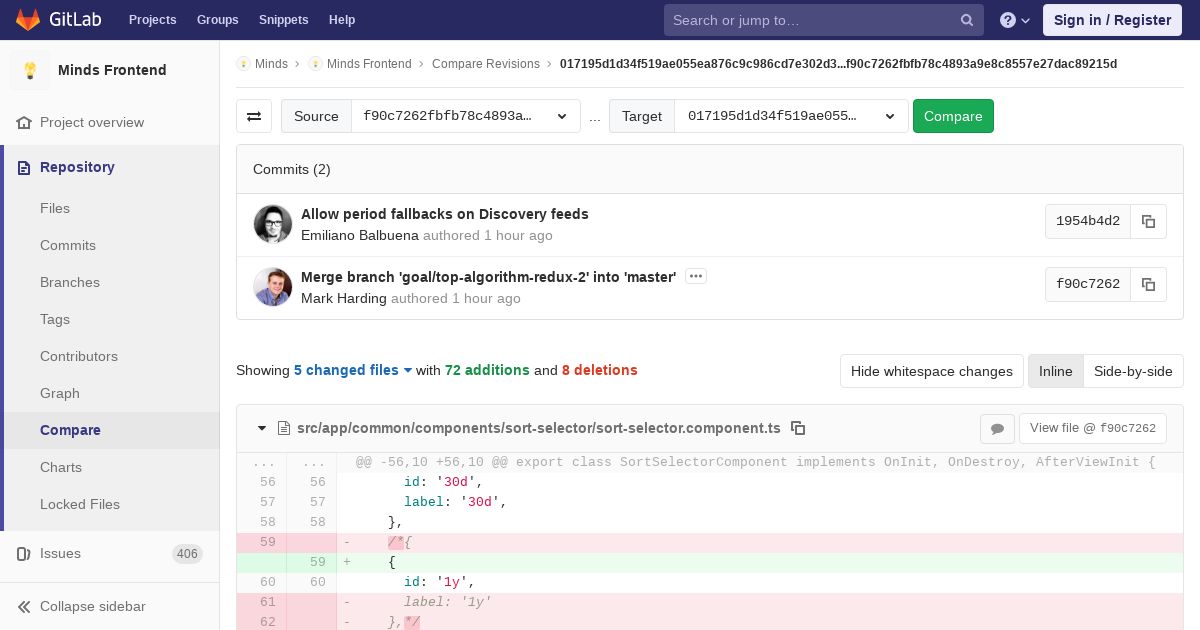Click revision range breadcrumb 017195d1...f90c7262
Image resolution: width=1200 pixels, height=630 pixels.
tap(838, 64)
